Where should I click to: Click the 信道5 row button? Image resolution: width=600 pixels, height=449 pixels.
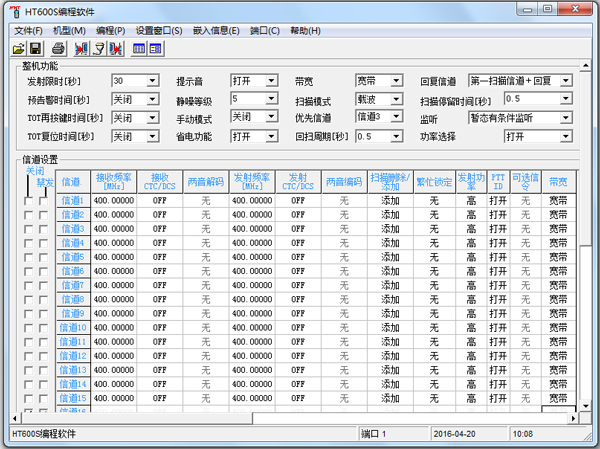pyautogui.click(x=72, y=257)
